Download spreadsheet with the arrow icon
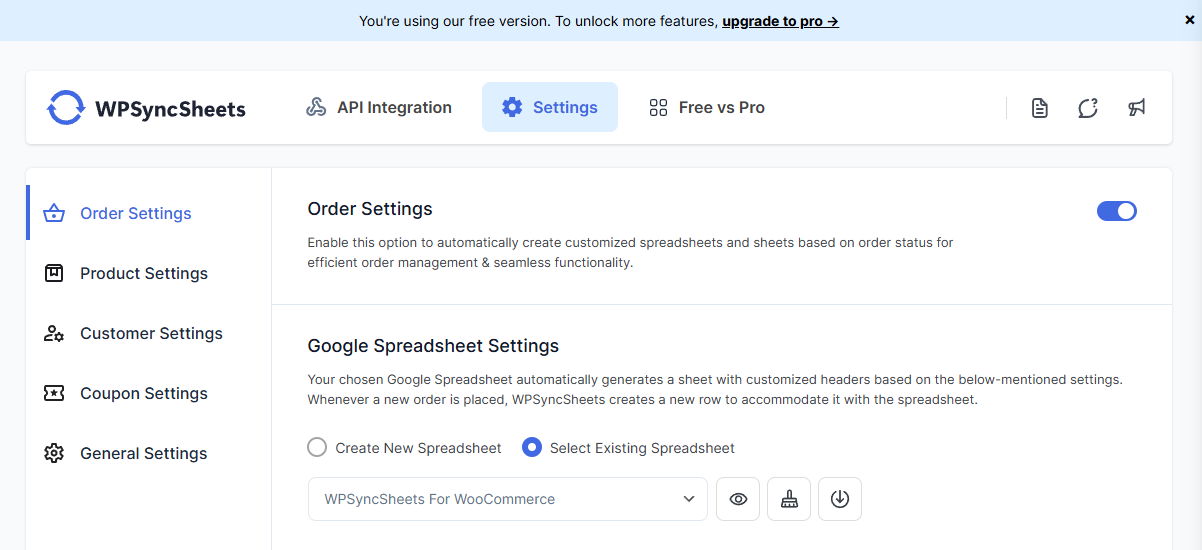Image resolution: width=1202 pixels, height=550 pixels. 840,499
